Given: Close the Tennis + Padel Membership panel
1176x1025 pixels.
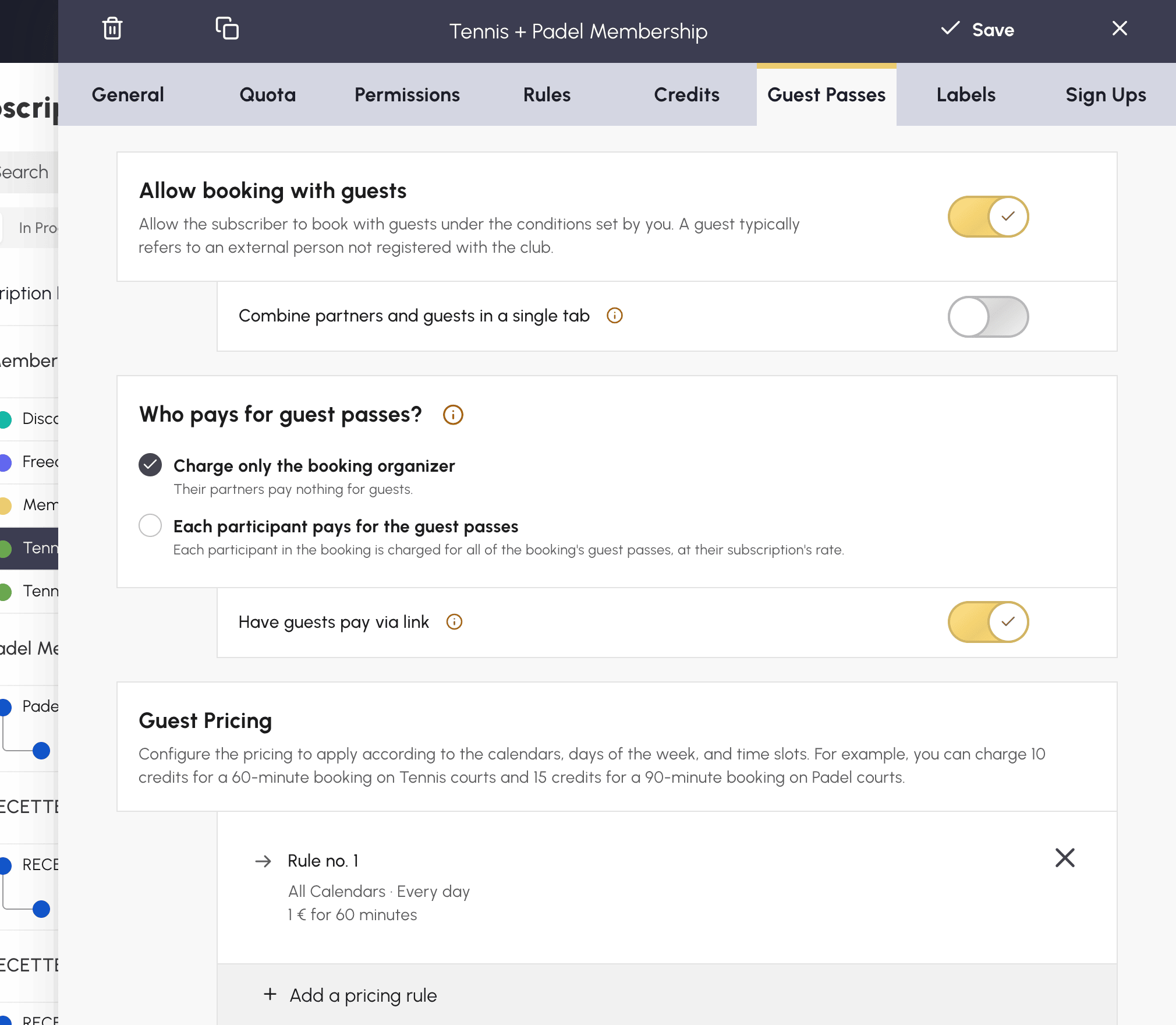Looking at the screenshot, I should (1120, 29).
